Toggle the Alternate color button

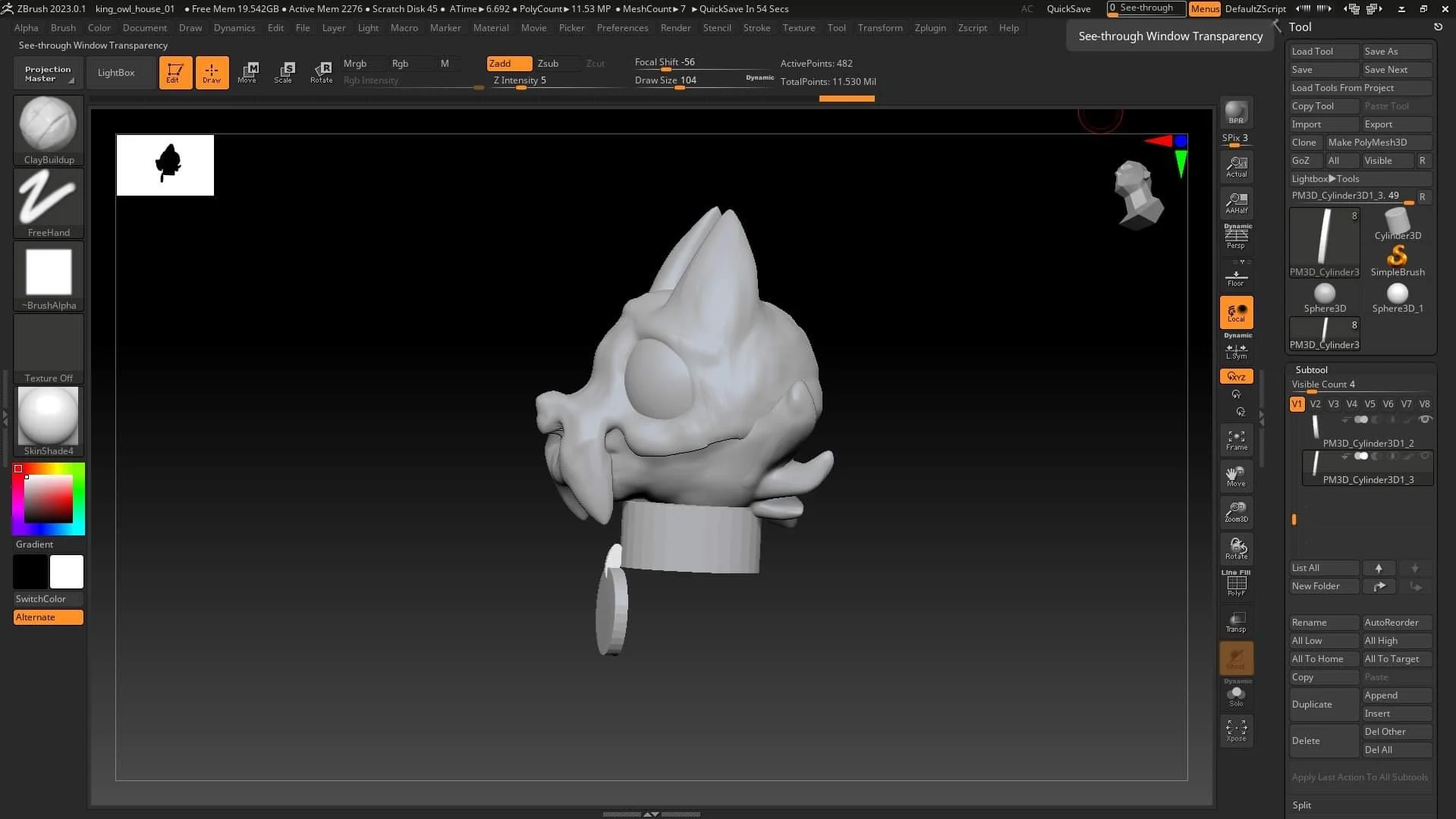pos(49,617)
